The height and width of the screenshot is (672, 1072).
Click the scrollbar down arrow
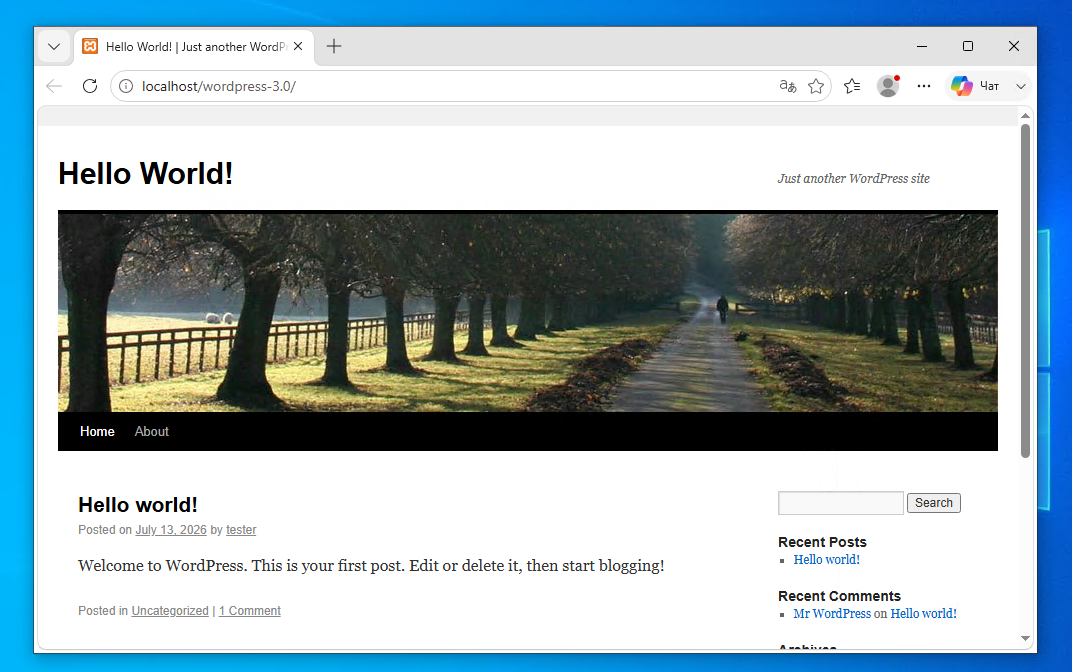click(1026, 639)
